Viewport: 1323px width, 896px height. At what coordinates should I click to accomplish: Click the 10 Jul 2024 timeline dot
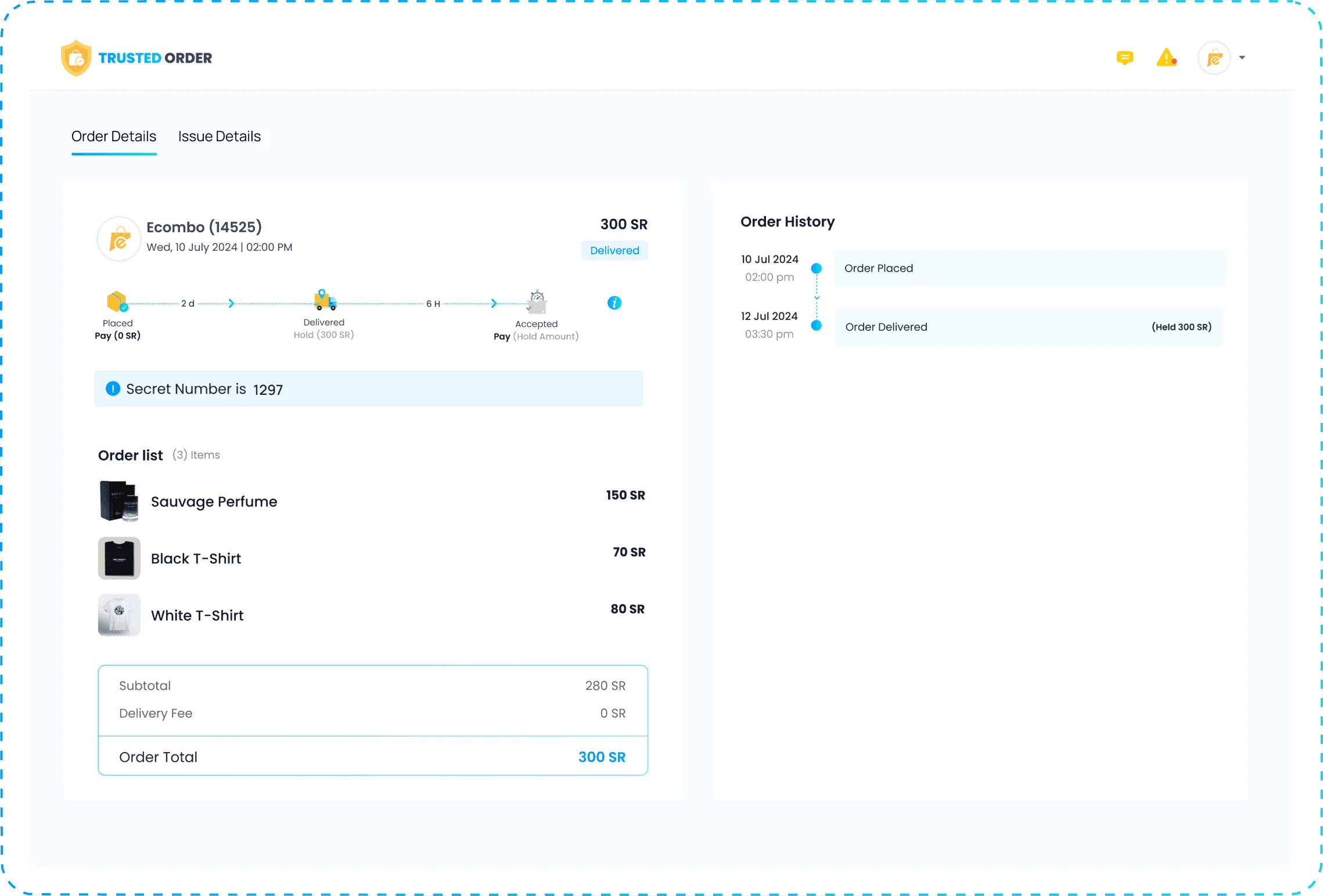tap(816, 268)
